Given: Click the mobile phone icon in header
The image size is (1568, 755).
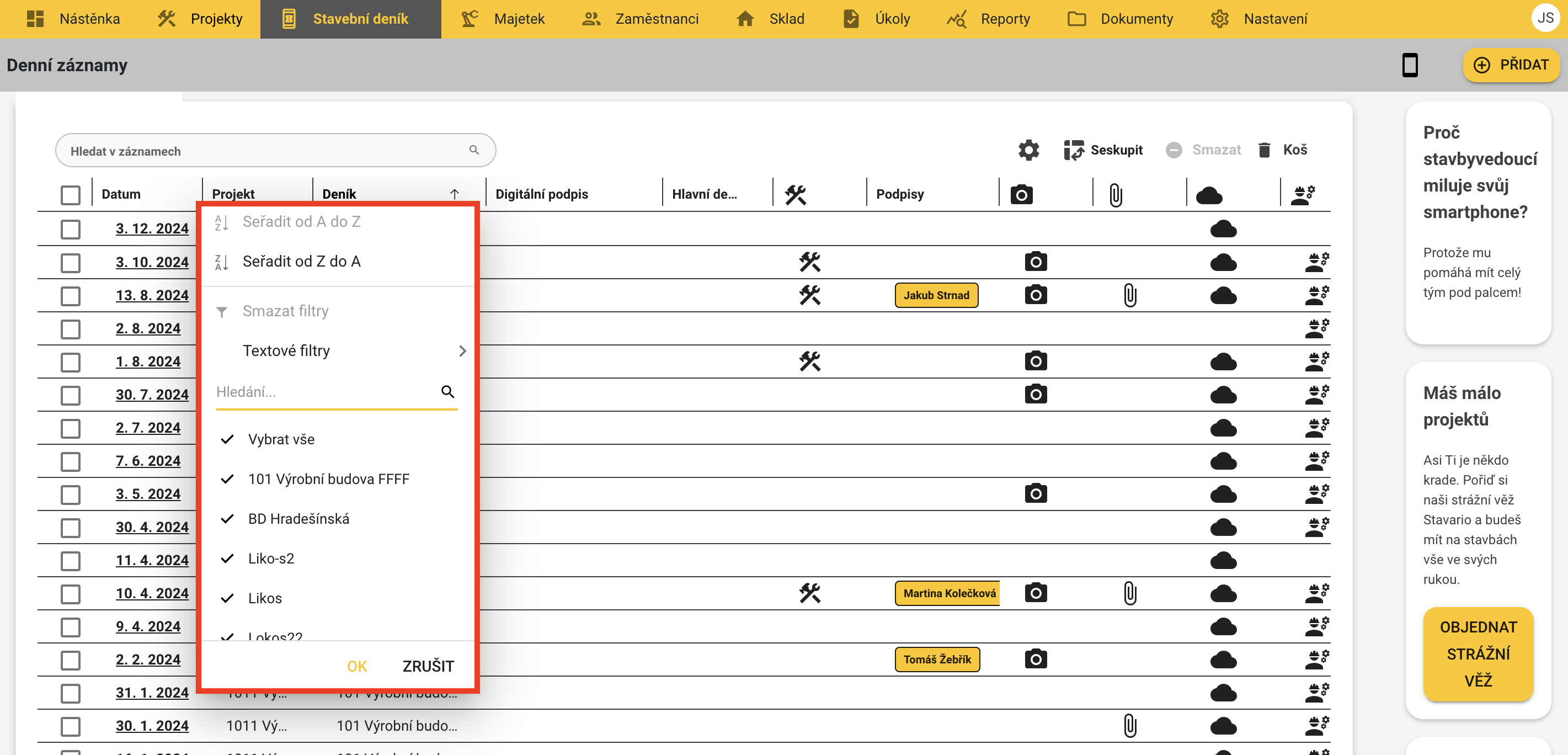Looking at the screenshot, I should pyautogui.click(x=1409, y=65).
